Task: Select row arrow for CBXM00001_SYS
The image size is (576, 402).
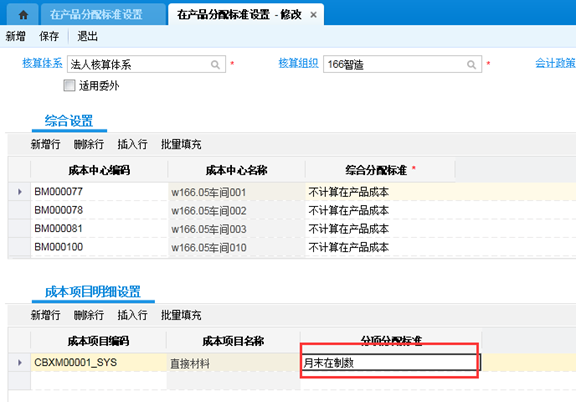Action: 20,363
